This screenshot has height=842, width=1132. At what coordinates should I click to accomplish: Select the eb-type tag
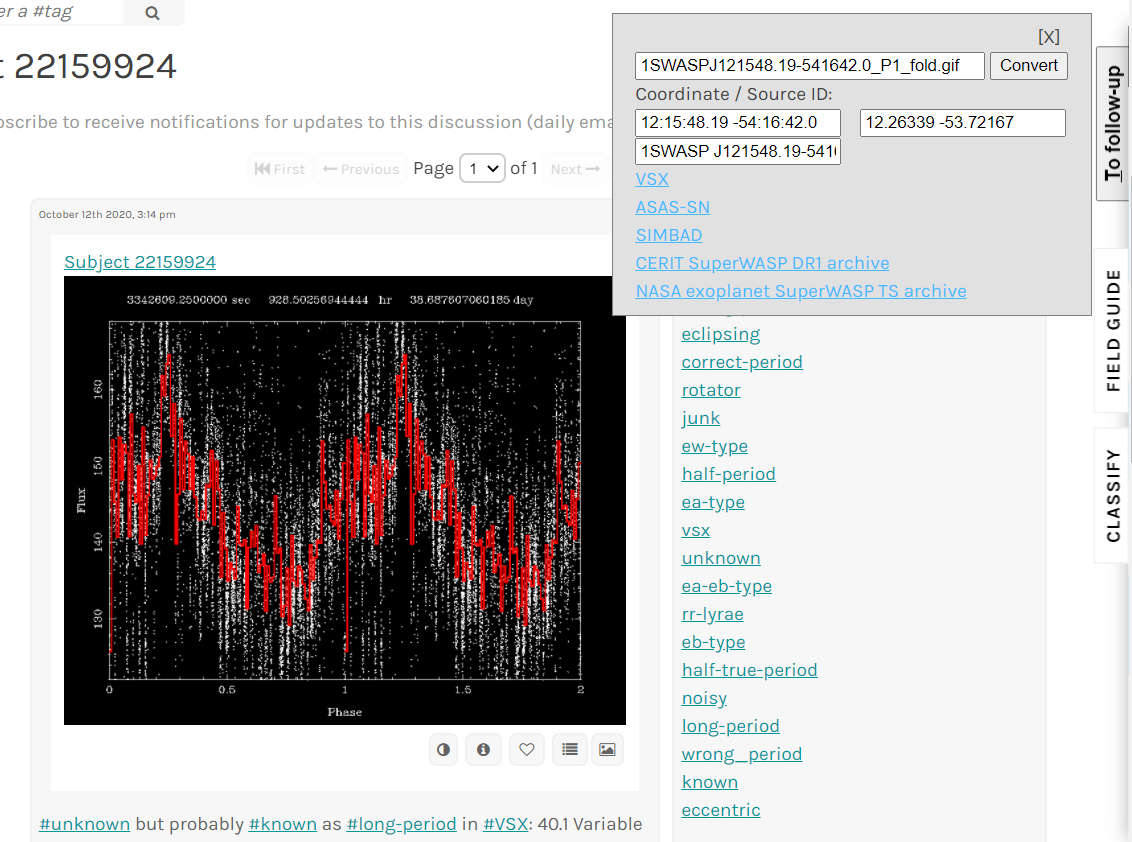(x=713, y=642)
